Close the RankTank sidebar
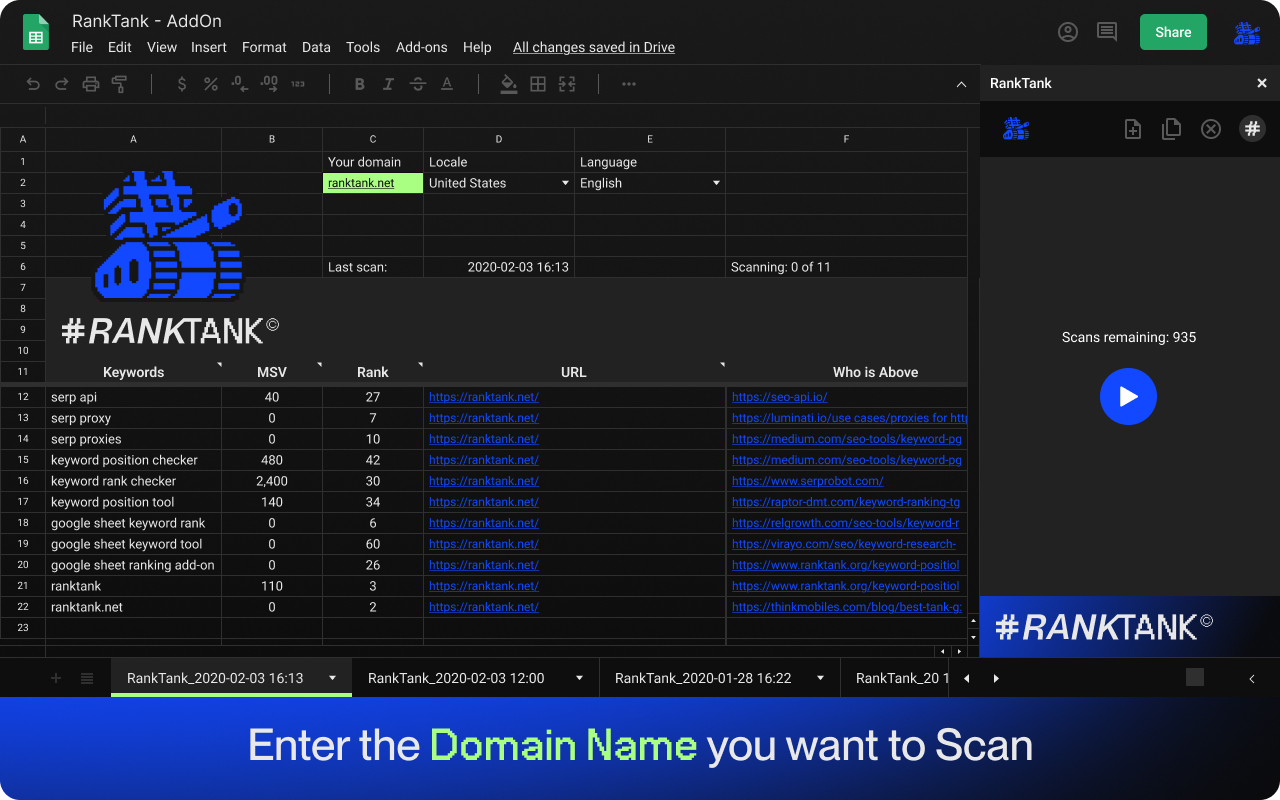Screen dimensions: 1280x800 pos(1262,83)
